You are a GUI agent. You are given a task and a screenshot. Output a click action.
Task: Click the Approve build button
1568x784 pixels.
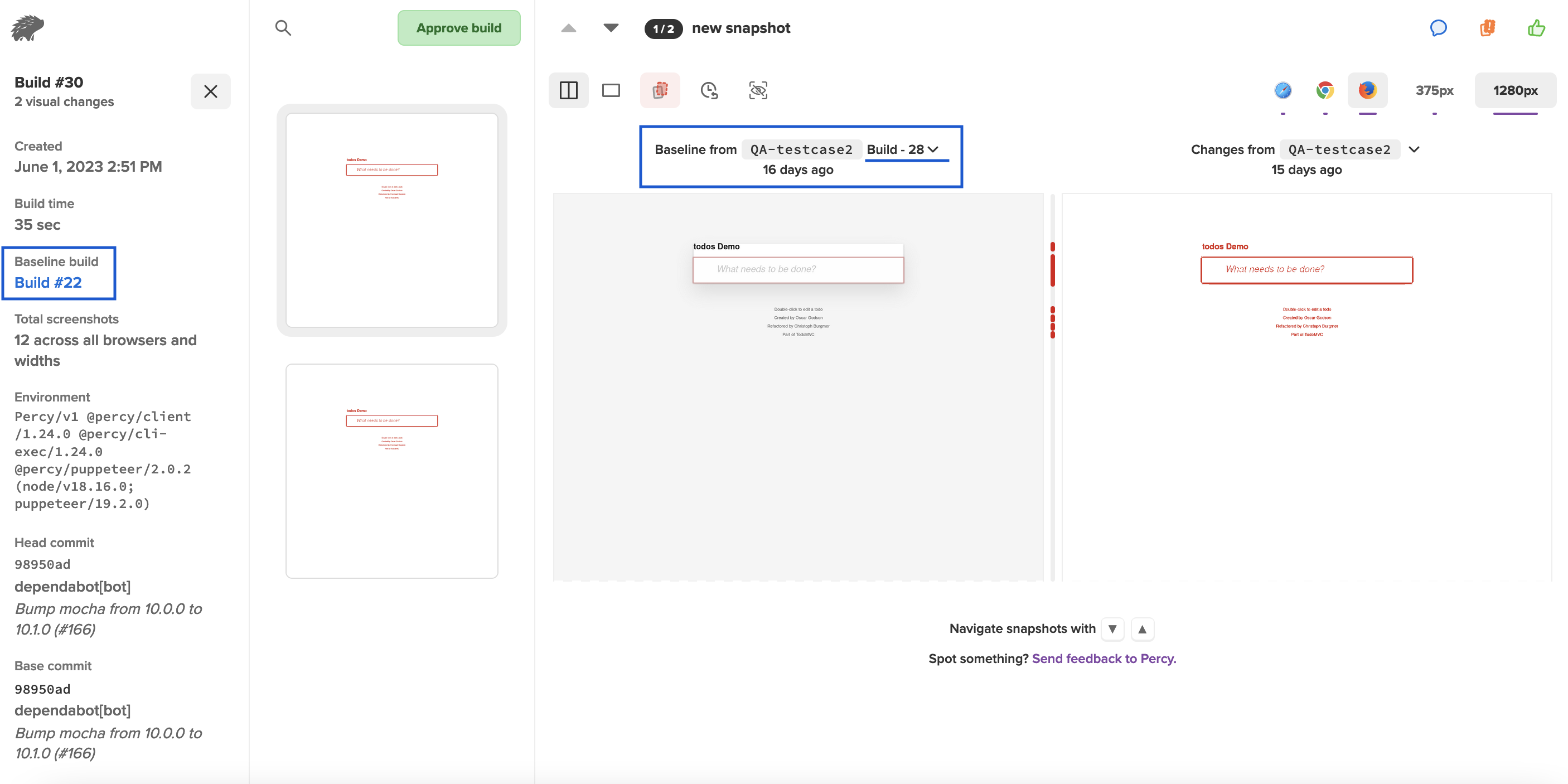coord(459,28)
